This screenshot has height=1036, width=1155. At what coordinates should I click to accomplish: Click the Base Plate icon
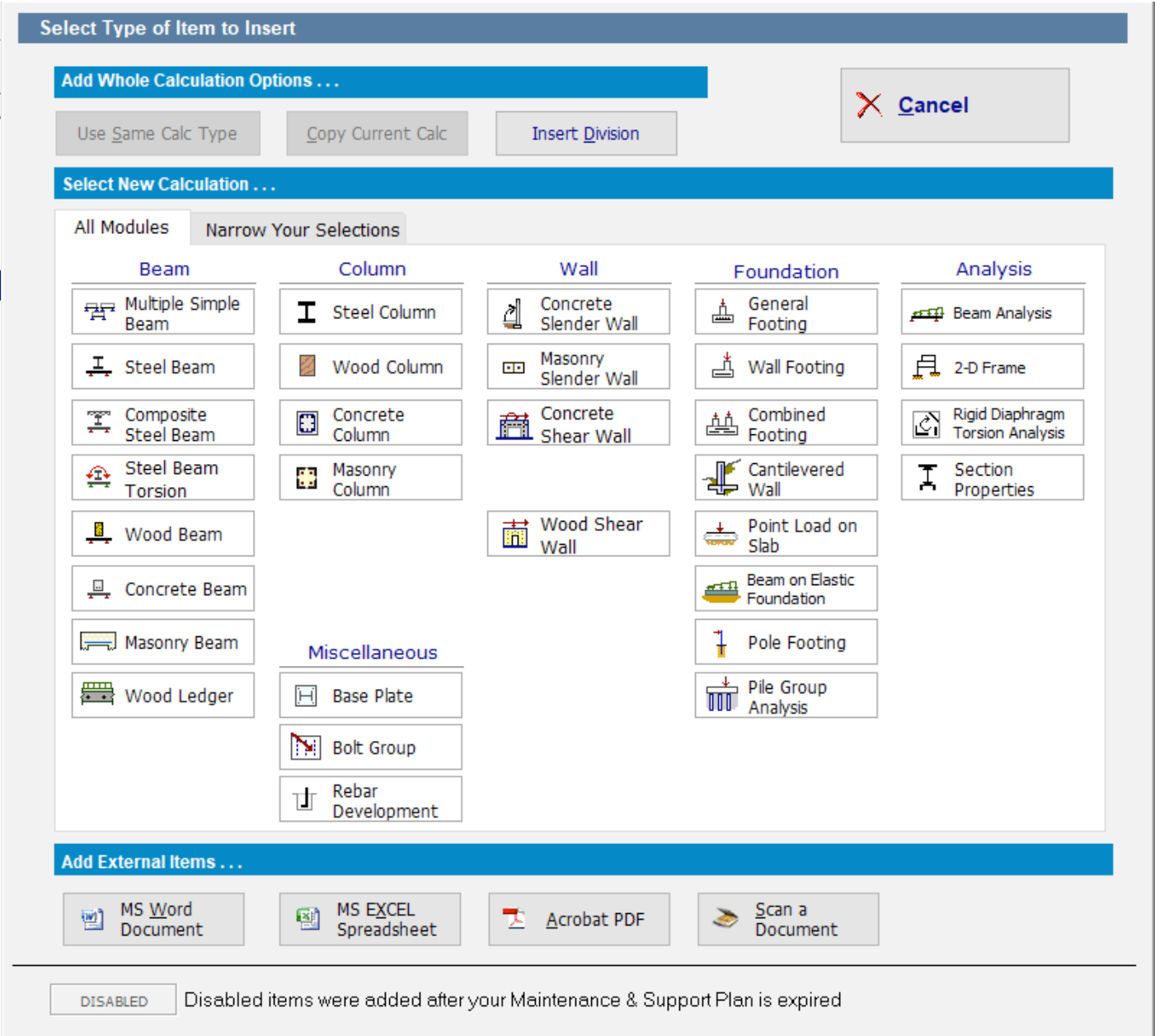[x=306, y=696]
